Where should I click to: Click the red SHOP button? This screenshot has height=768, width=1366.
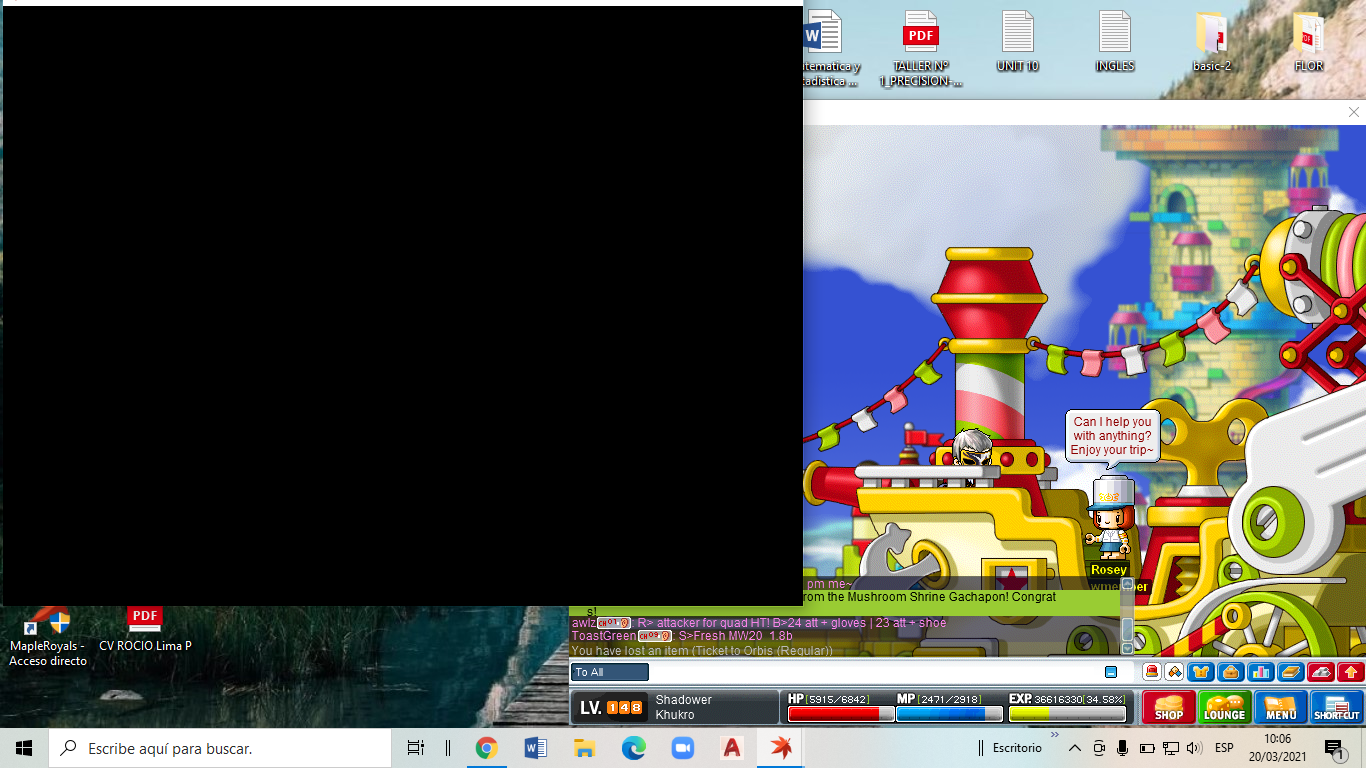1168,707
